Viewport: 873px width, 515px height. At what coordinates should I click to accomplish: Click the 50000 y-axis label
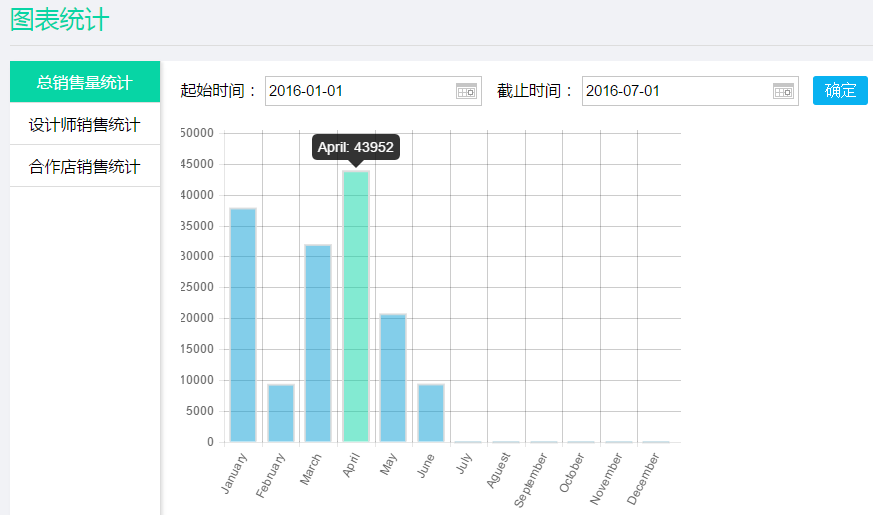point(197,133)
